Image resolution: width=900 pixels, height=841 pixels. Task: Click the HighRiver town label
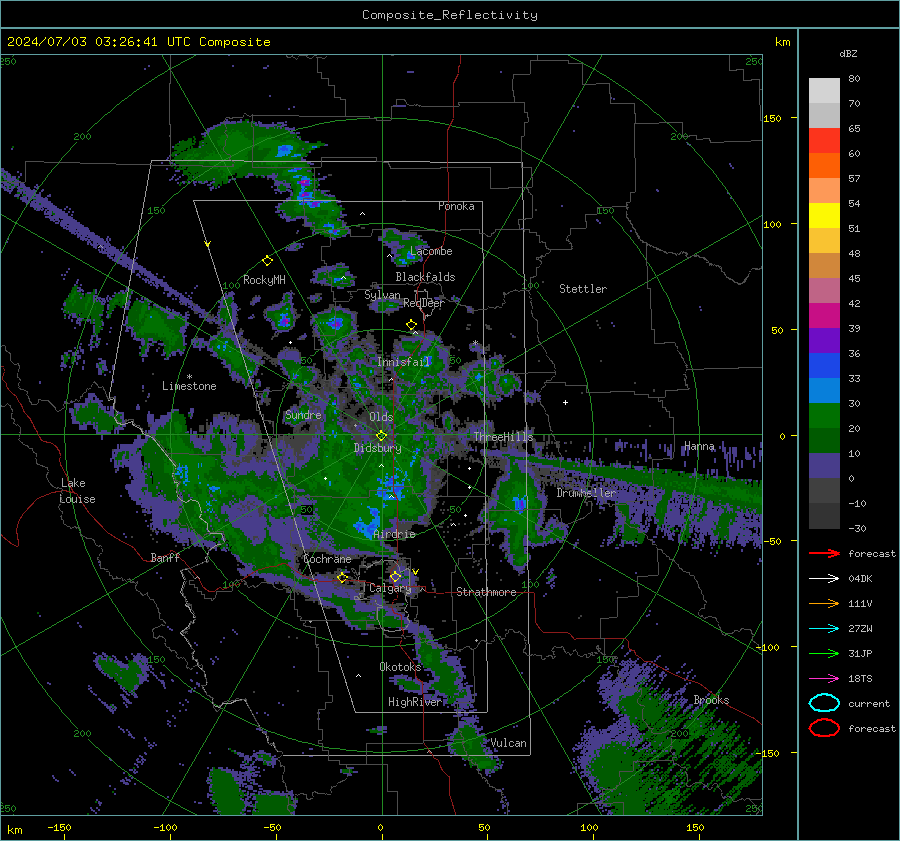tap(415, 702)
